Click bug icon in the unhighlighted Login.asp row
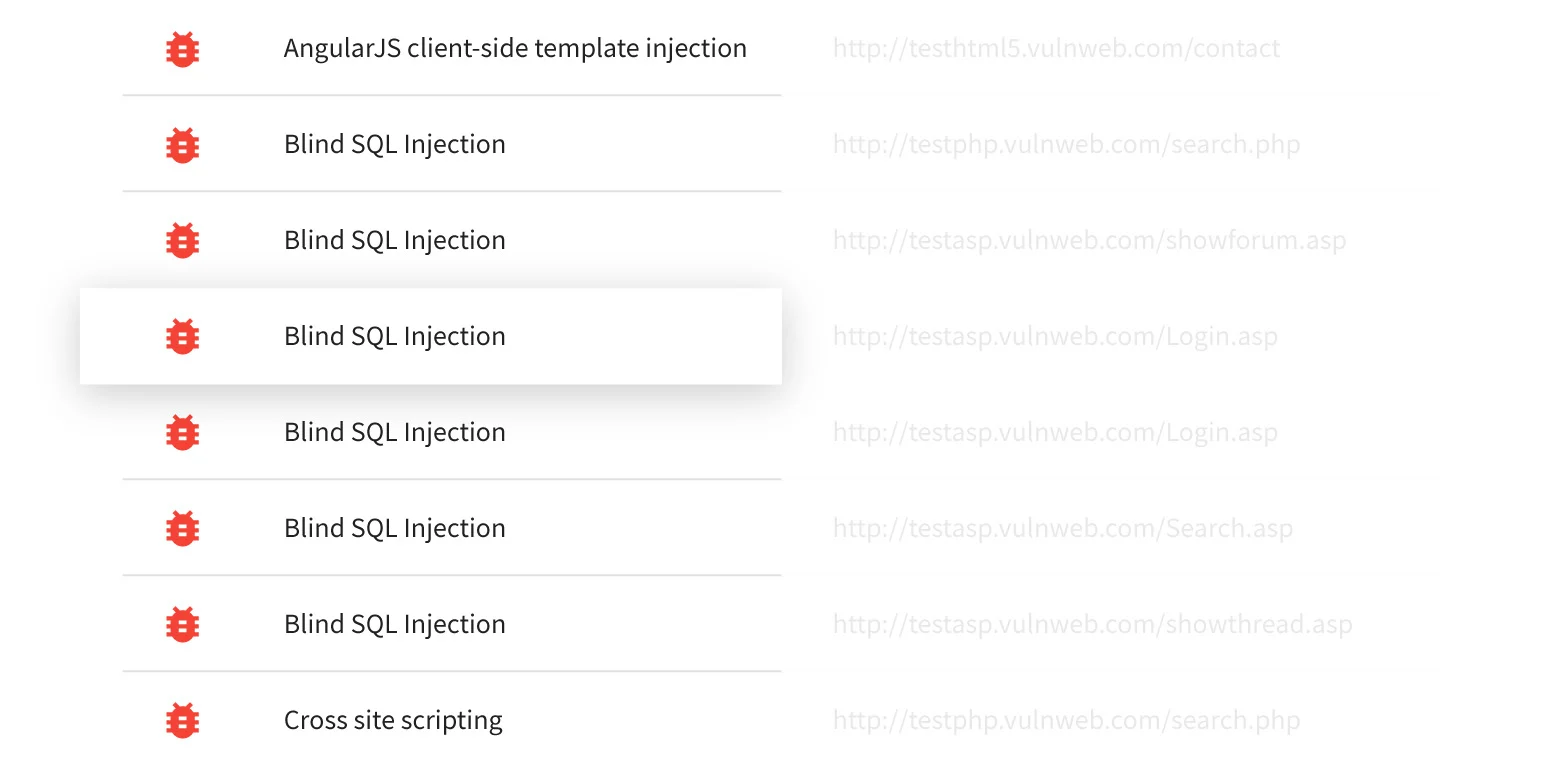Image resolution: width=1561 pixels, height=764 pixels. point(182,433)
